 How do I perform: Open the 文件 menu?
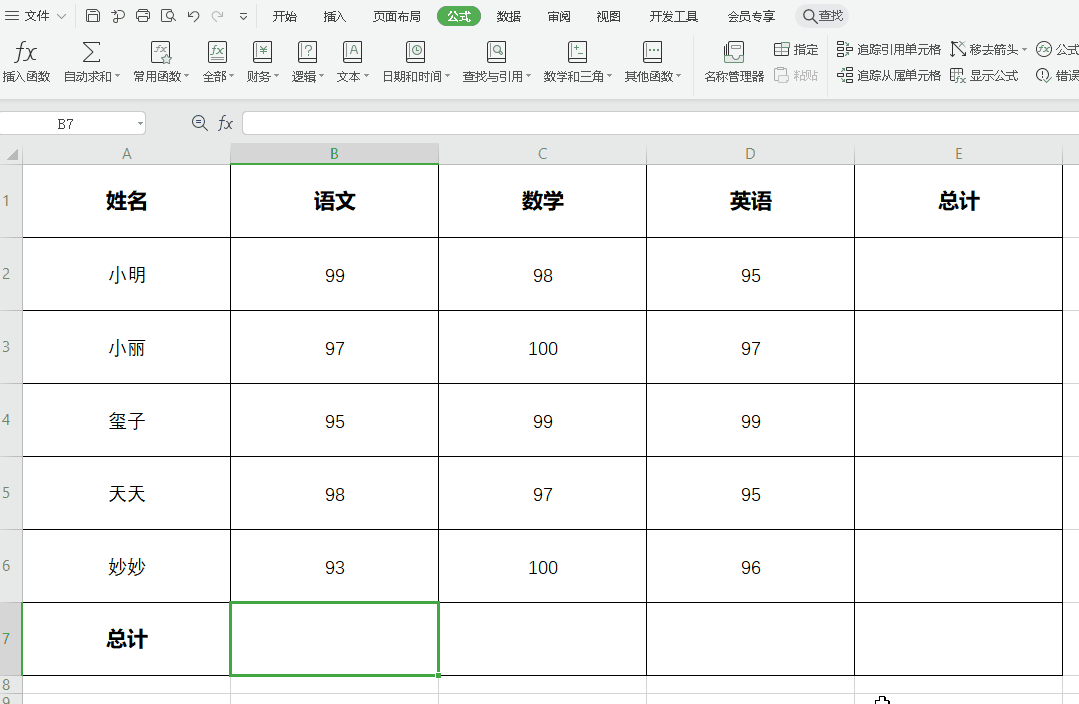click(x=36, y=16)
